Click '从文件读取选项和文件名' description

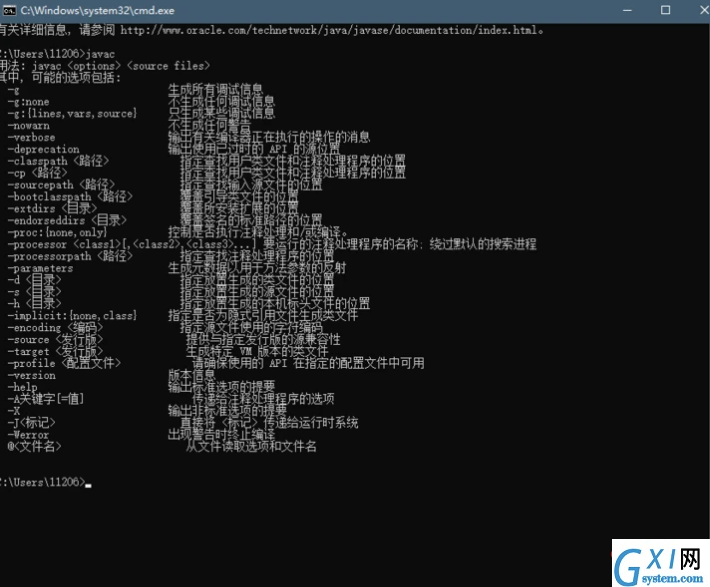(x=251, y=447)
